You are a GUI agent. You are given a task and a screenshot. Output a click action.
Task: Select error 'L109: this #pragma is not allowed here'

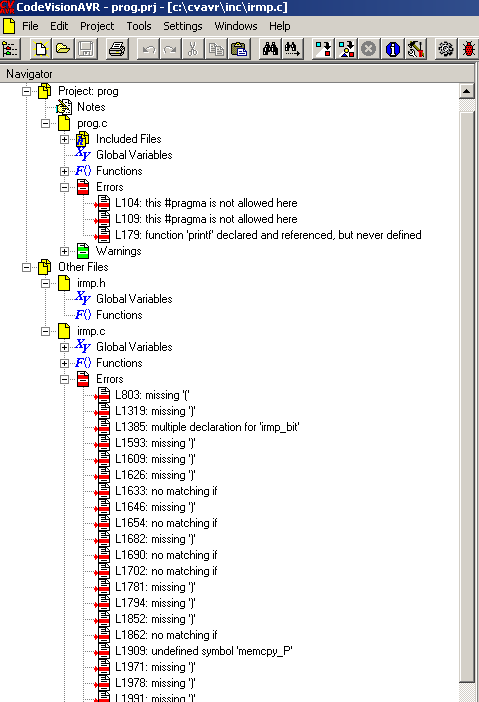[x=206, y=219]
